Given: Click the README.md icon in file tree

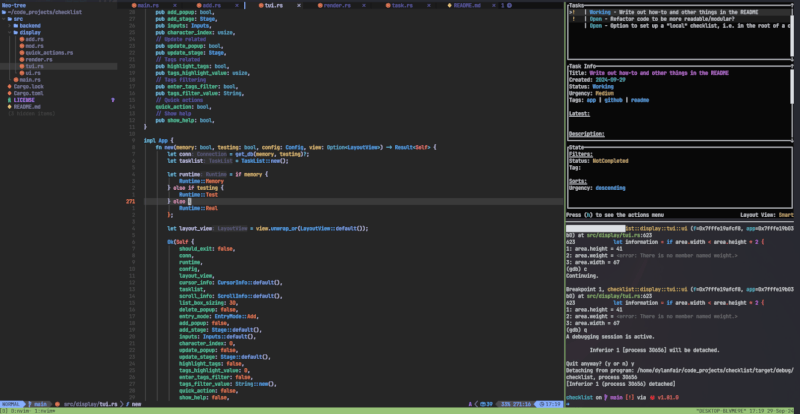Looking at the screenshot, I should pos(9,106).
